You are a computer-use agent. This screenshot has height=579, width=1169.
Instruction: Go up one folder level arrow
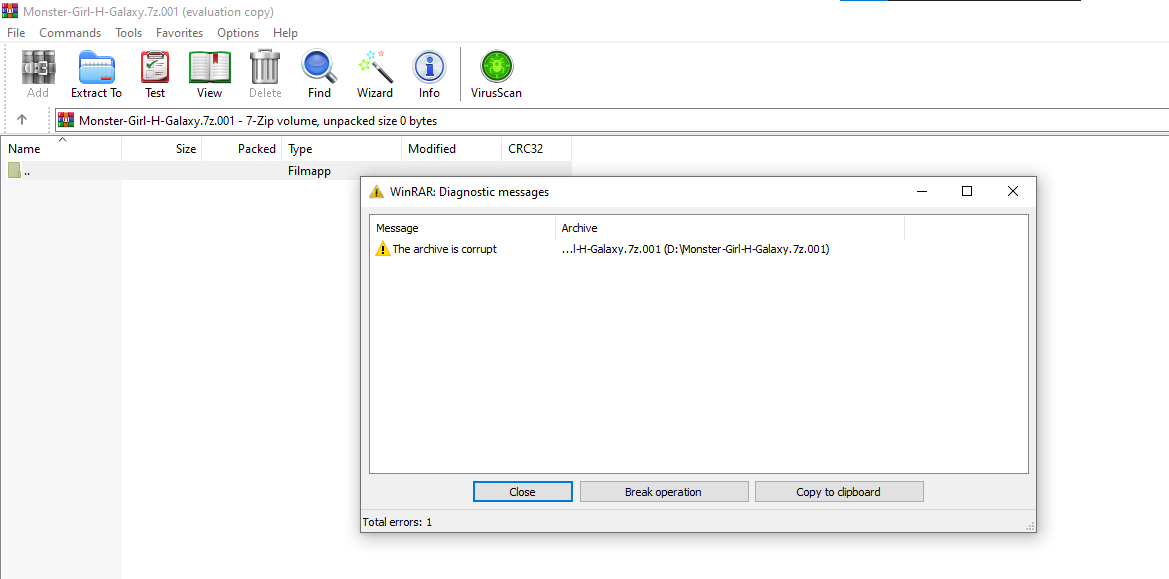22,120
